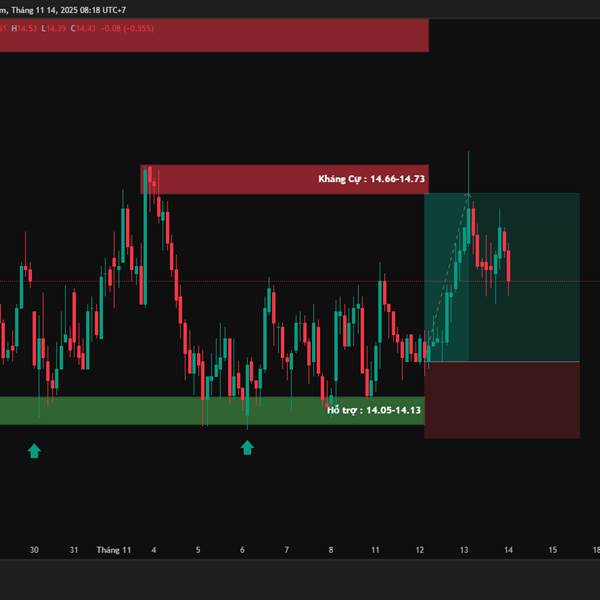Click date label 11 on the time axis
The width and height of the screenshot is (600, 600).
coord(375,550)
